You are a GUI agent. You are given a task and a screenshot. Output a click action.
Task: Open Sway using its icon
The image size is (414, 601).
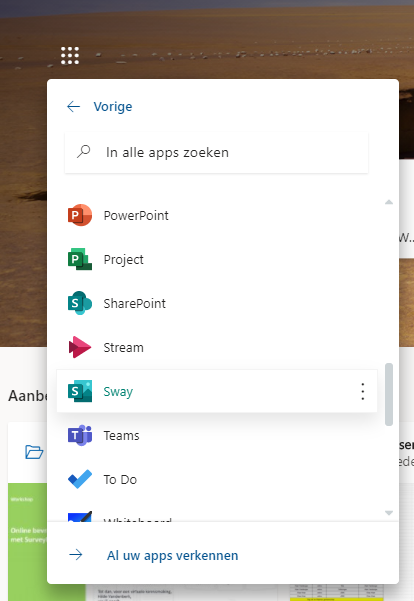pyautogui.click(x=80, y=391)
